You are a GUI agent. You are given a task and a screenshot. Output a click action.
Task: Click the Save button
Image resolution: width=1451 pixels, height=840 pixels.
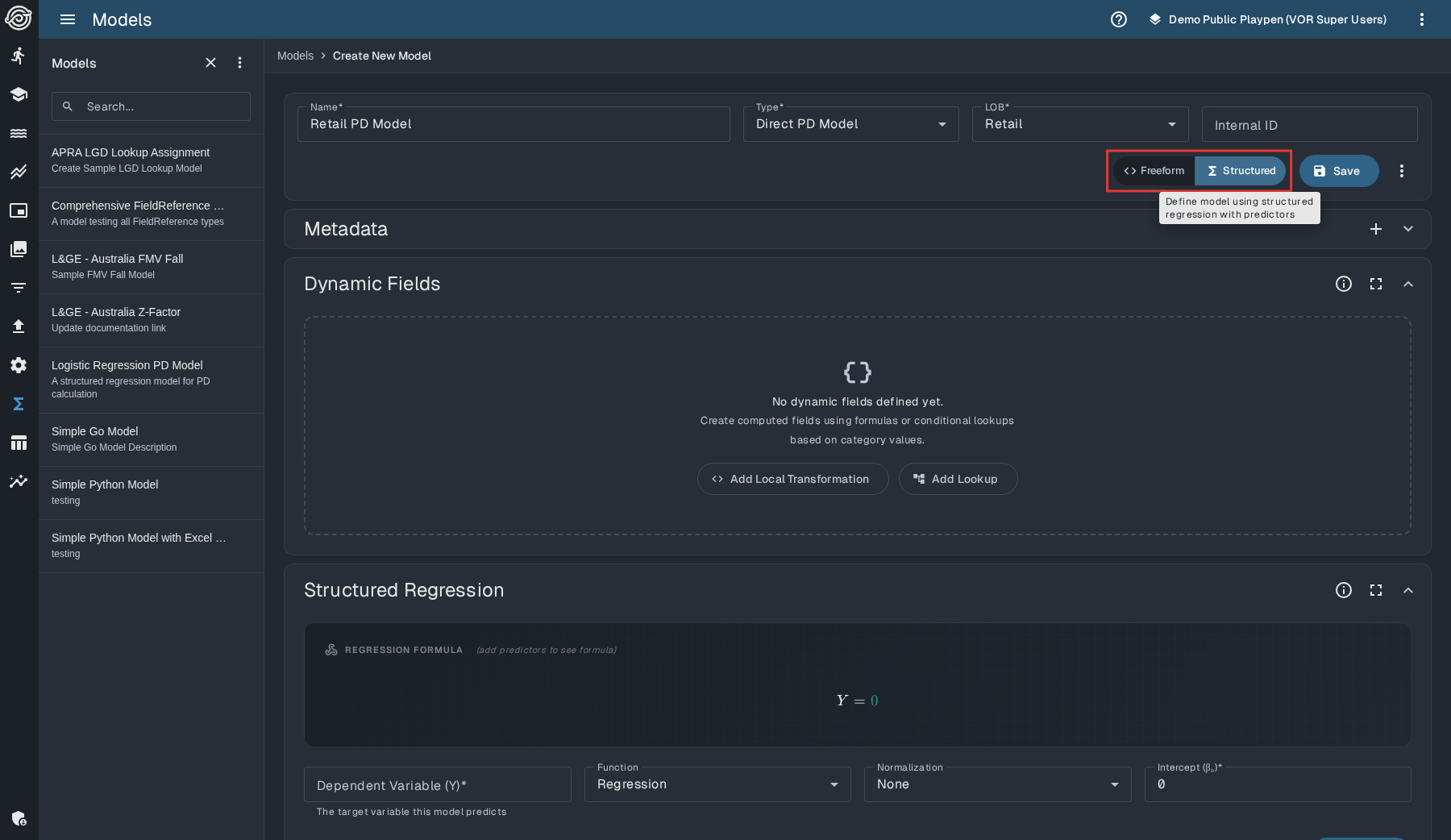tap(1338, 171)
